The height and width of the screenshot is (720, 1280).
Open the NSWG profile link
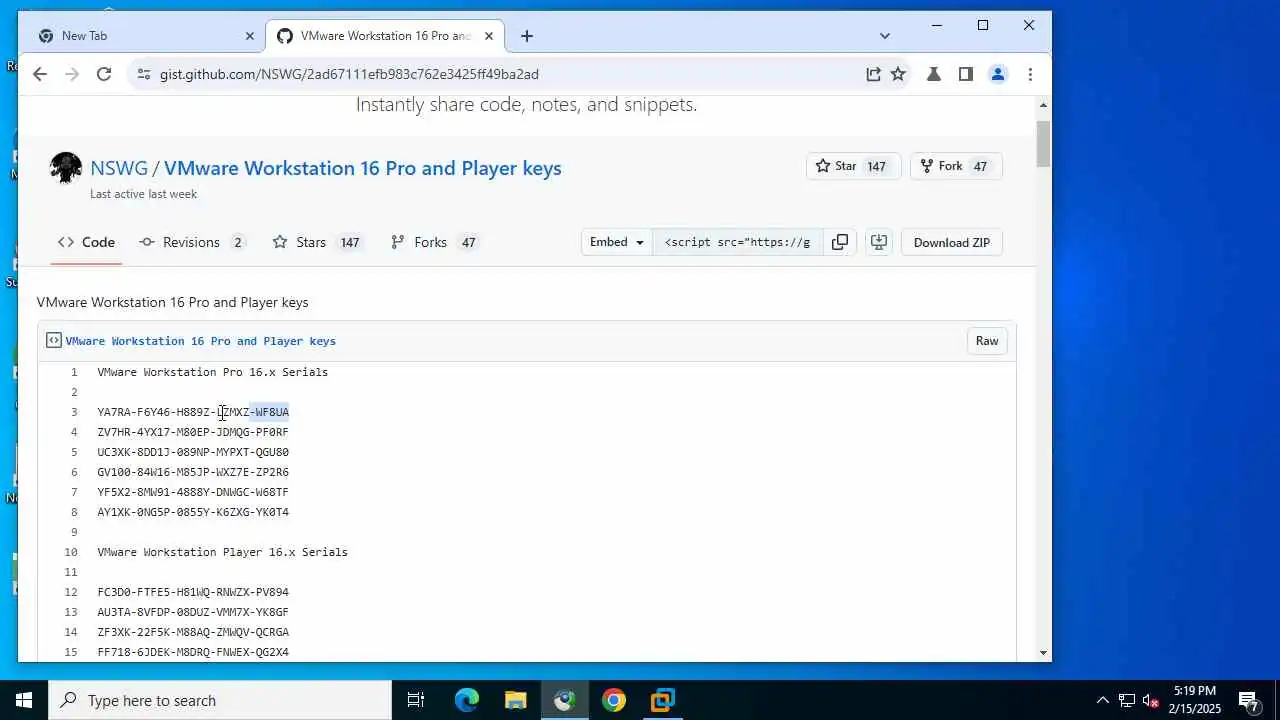(119, 168)
